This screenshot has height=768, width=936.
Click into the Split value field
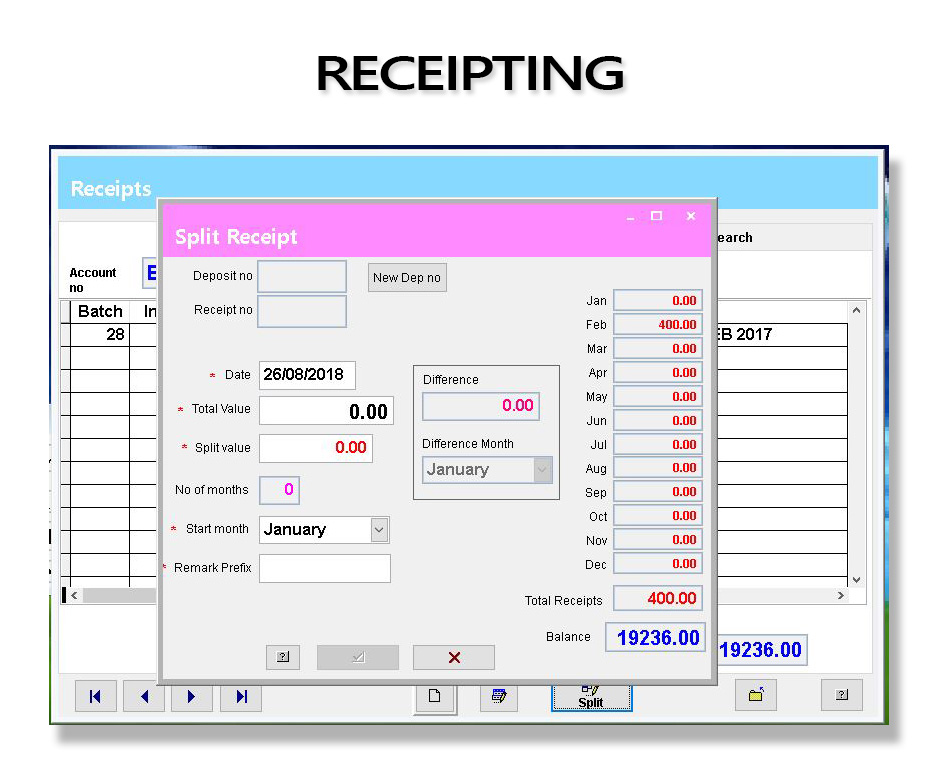(x=316, y=448)
